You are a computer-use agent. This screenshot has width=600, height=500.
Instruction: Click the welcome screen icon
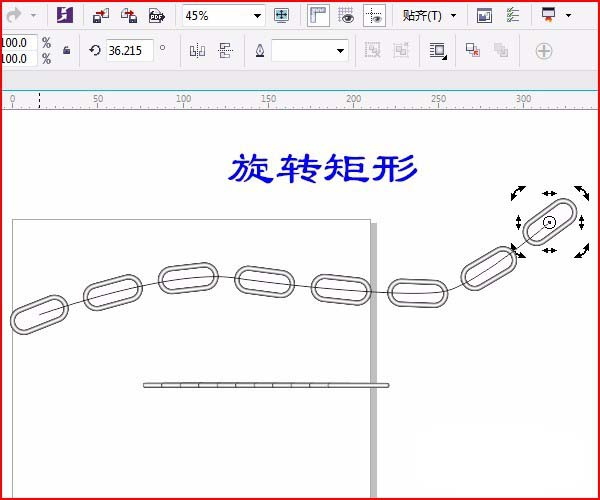click(484, 16)
